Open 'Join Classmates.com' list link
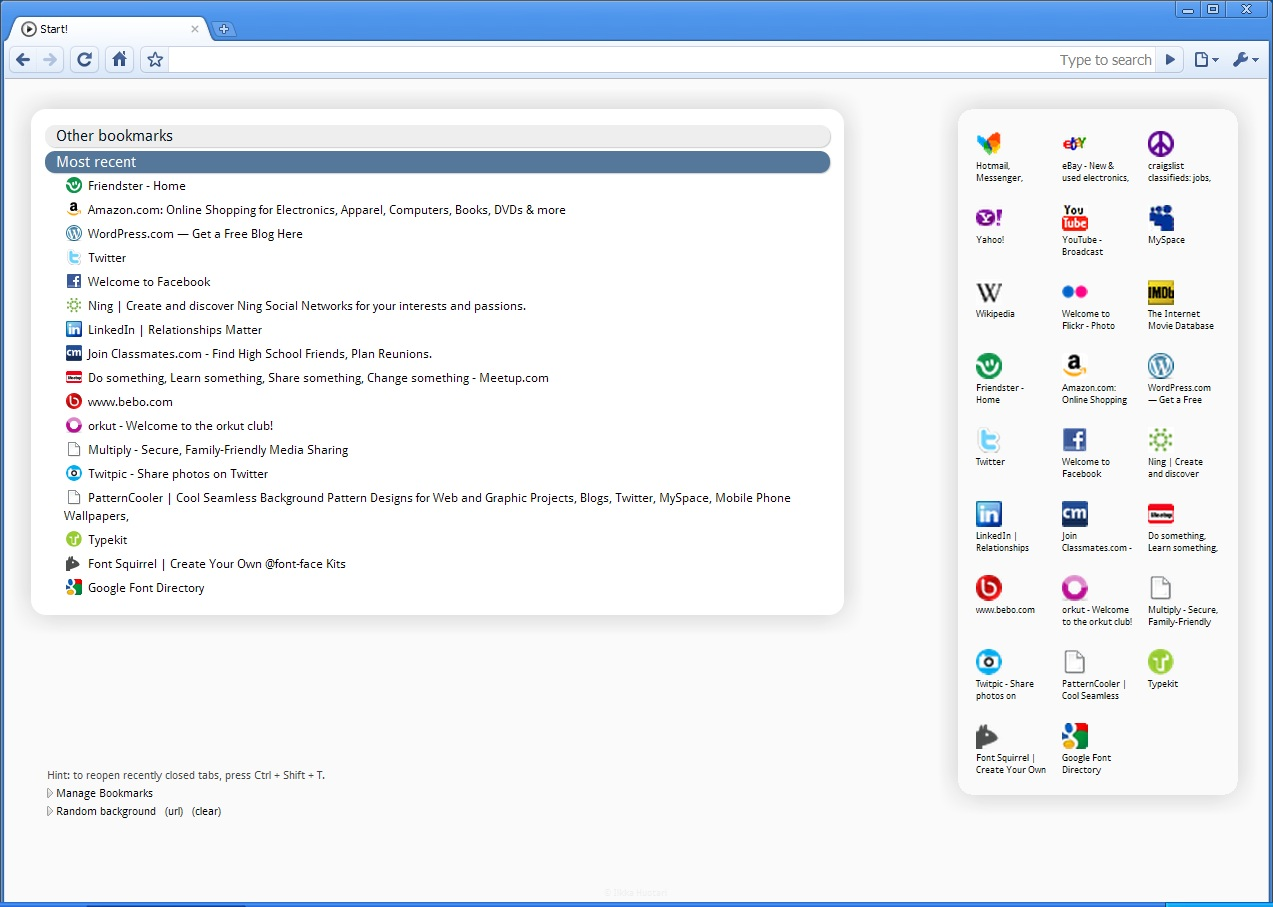 pos(260,354)
